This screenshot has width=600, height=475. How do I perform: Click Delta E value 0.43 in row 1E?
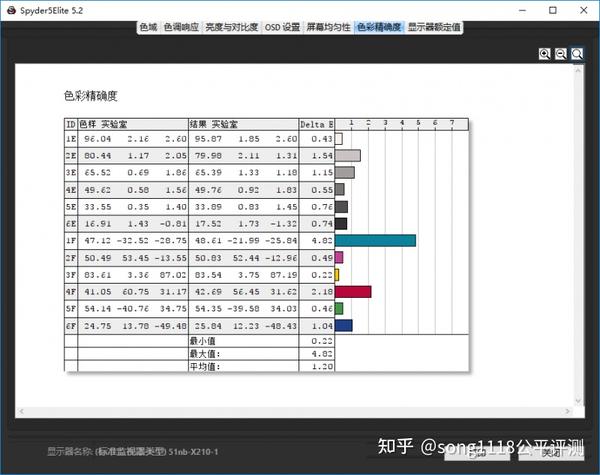tap(322, 139)
